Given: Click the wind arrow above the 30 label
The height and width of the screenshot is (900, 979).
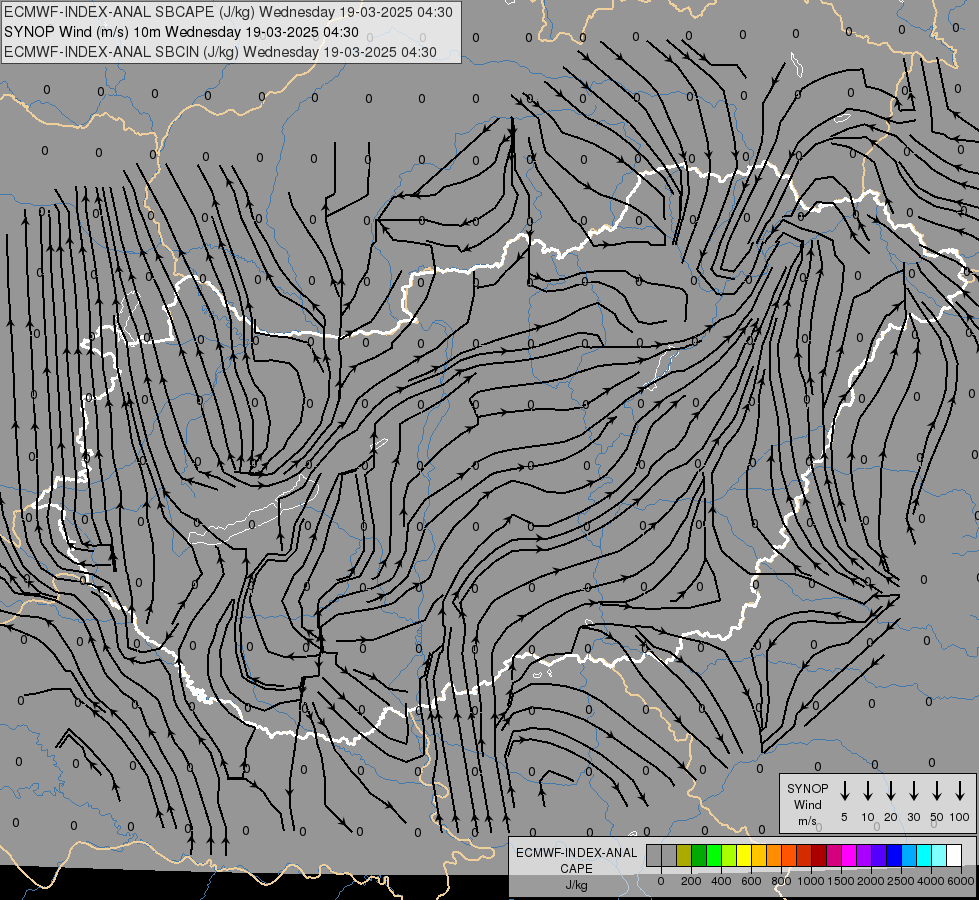Looking at the screenshot, I should (x=913, y=791).
